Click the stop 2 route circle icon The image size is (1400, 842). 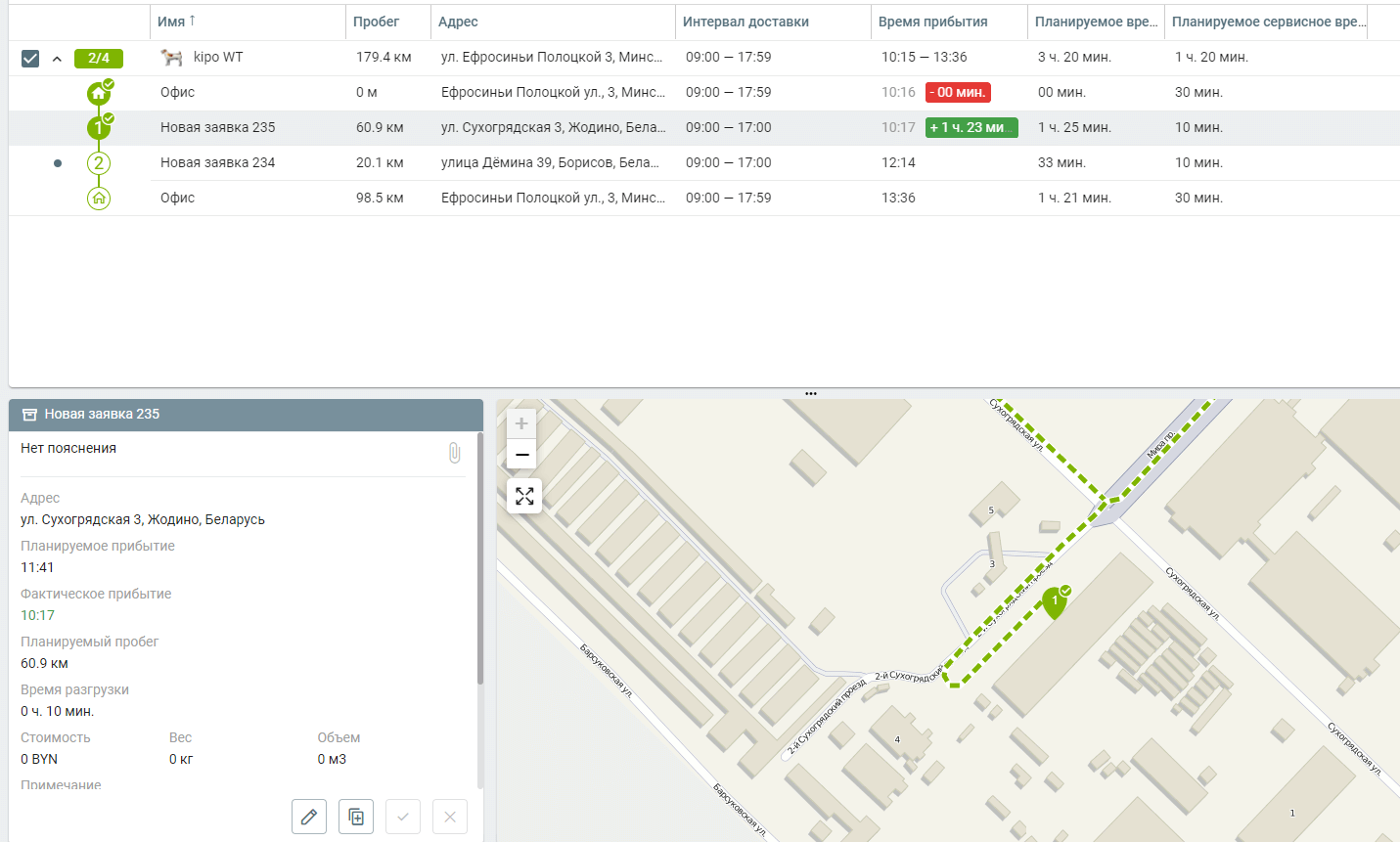98,163
